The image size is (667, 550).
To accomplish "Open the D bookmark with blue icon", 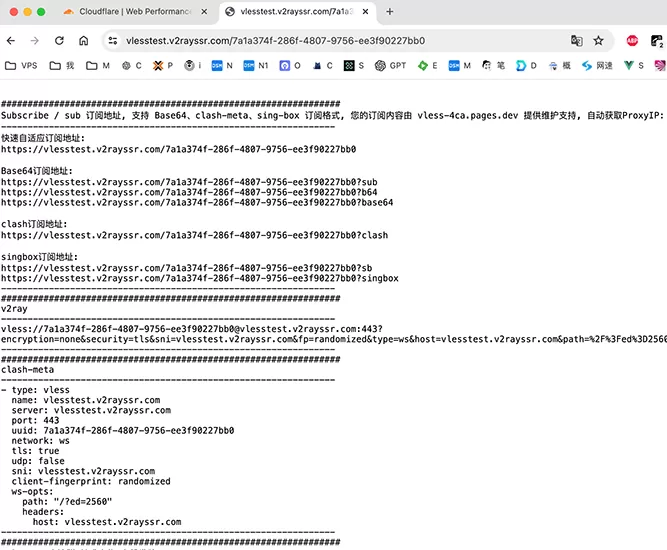I will (526, 66).
